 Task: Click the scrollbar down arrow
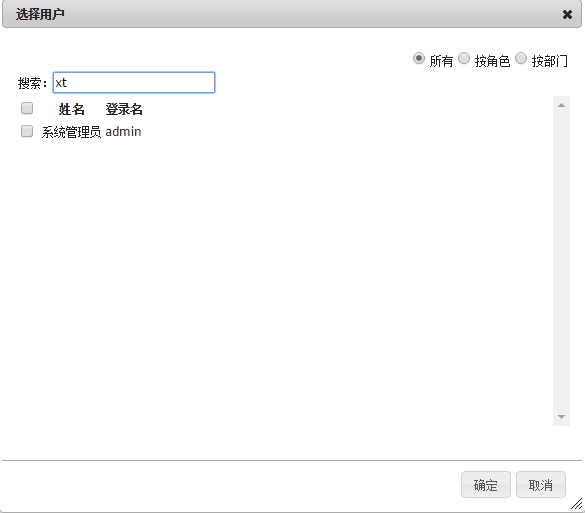coord(561,417)
